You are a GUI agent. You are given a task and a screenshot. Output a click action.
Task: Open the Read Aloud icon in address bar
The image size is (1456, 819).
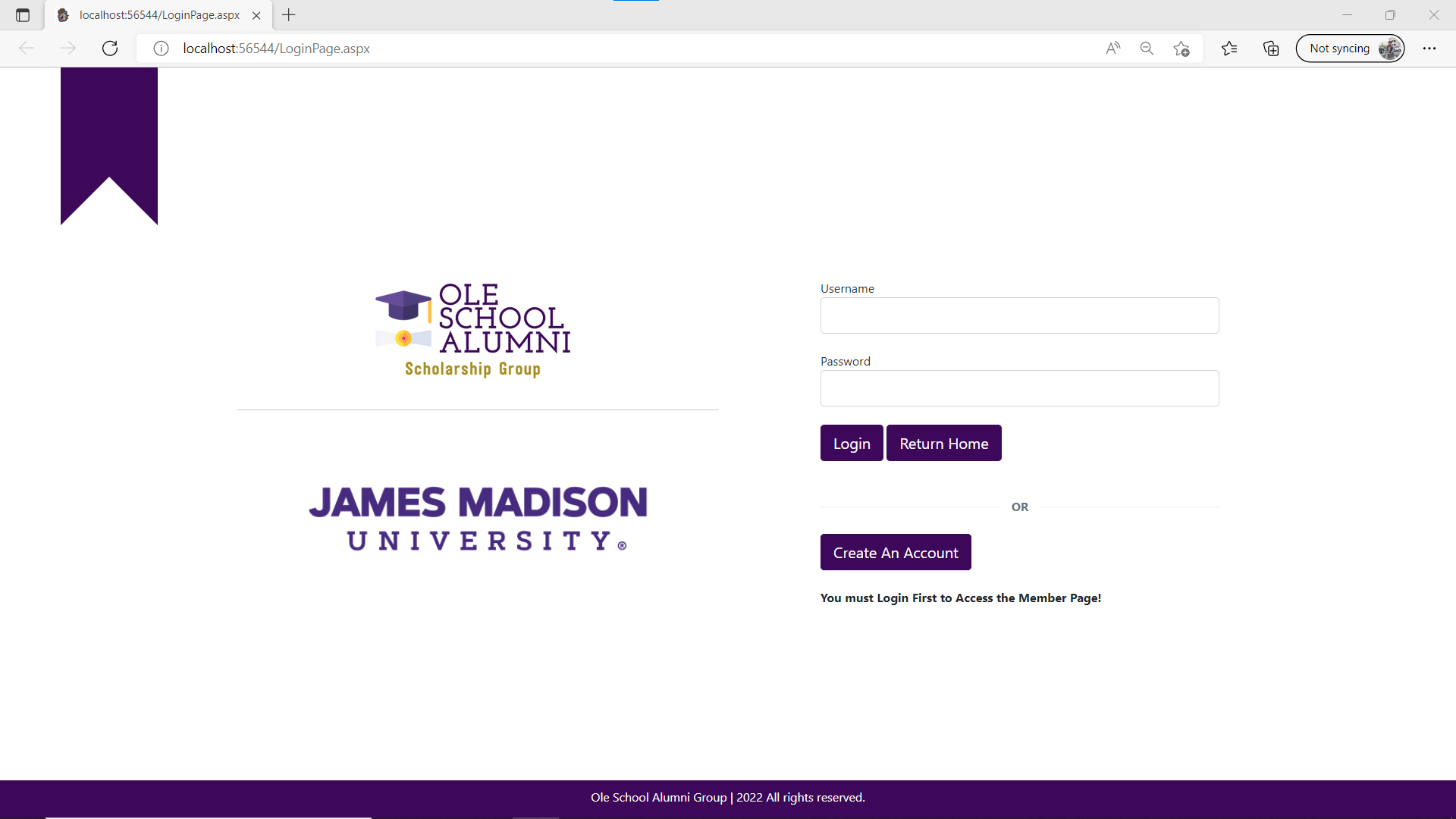coord(1112,49)
